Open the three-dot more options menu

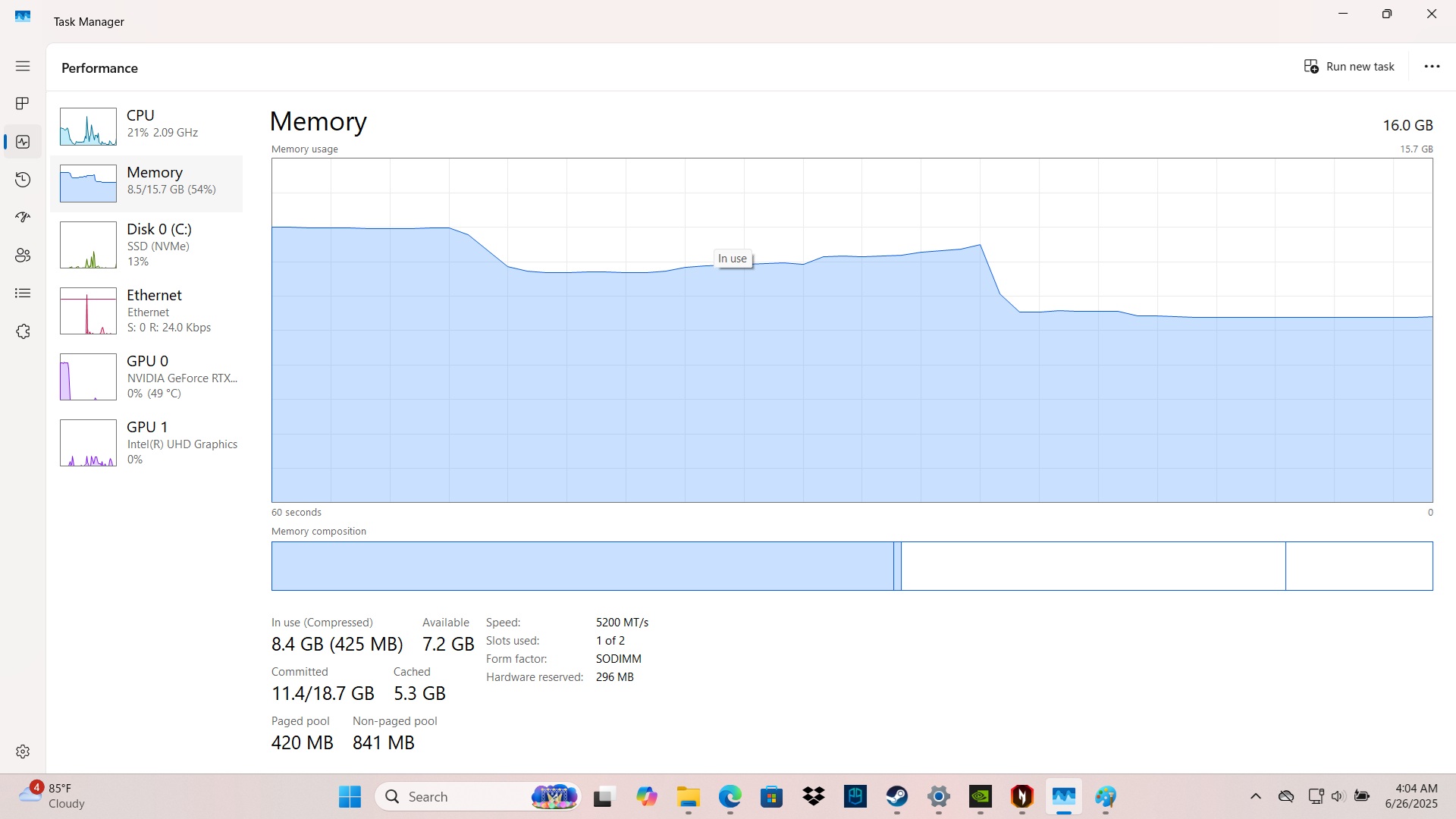click(1432, 67)
